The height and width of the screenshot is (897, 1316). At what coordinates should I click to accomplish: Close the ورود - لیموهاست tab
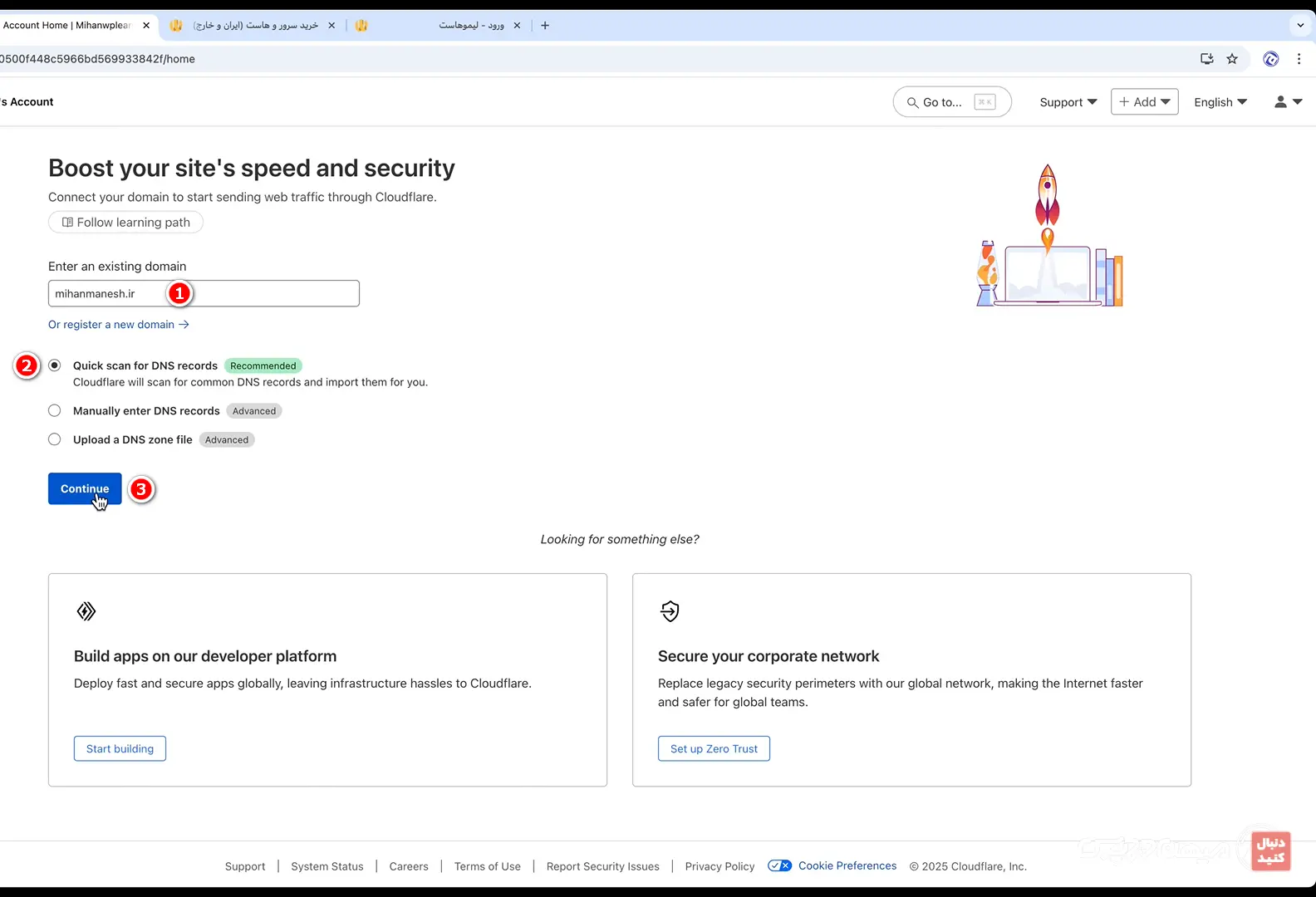(517, 26)
